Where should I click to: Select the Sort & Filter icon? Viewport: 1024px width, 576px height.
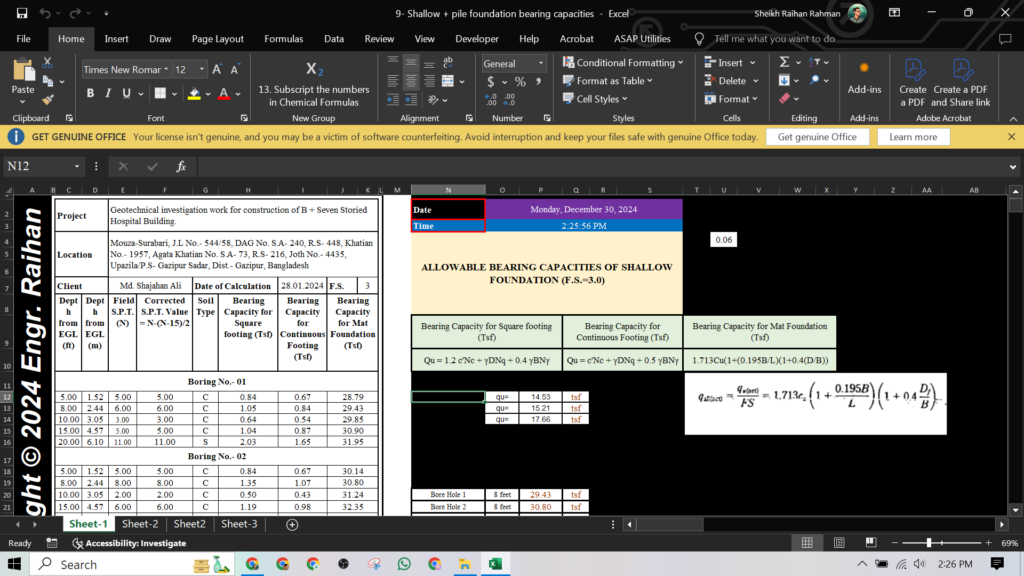pos(815,61)
